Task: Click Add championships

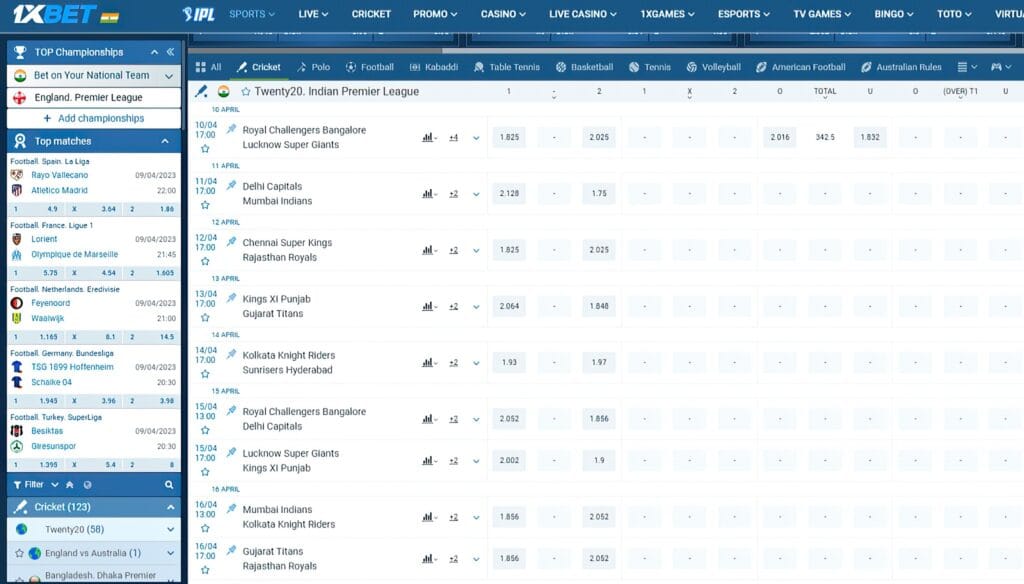Action: [93, 118]
